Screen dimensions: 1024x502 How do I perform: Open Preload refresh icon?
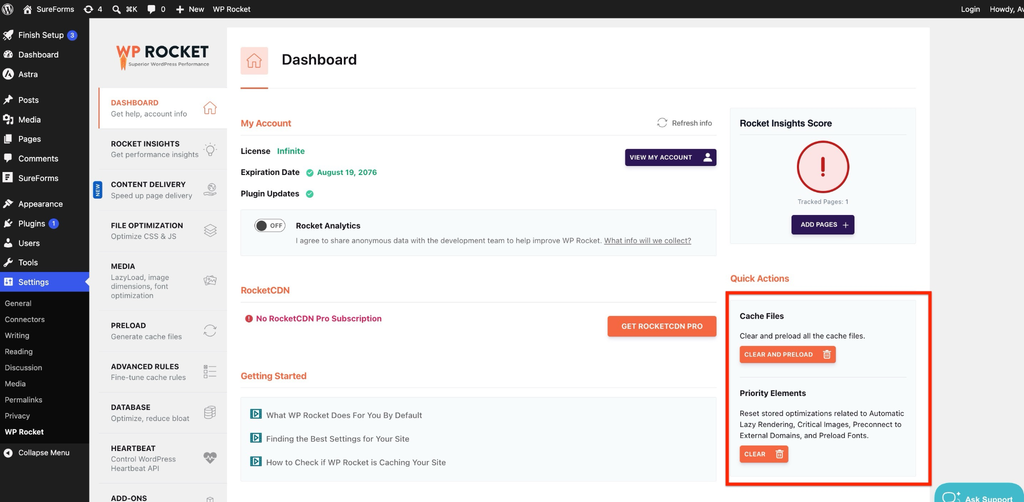(210, 330)
